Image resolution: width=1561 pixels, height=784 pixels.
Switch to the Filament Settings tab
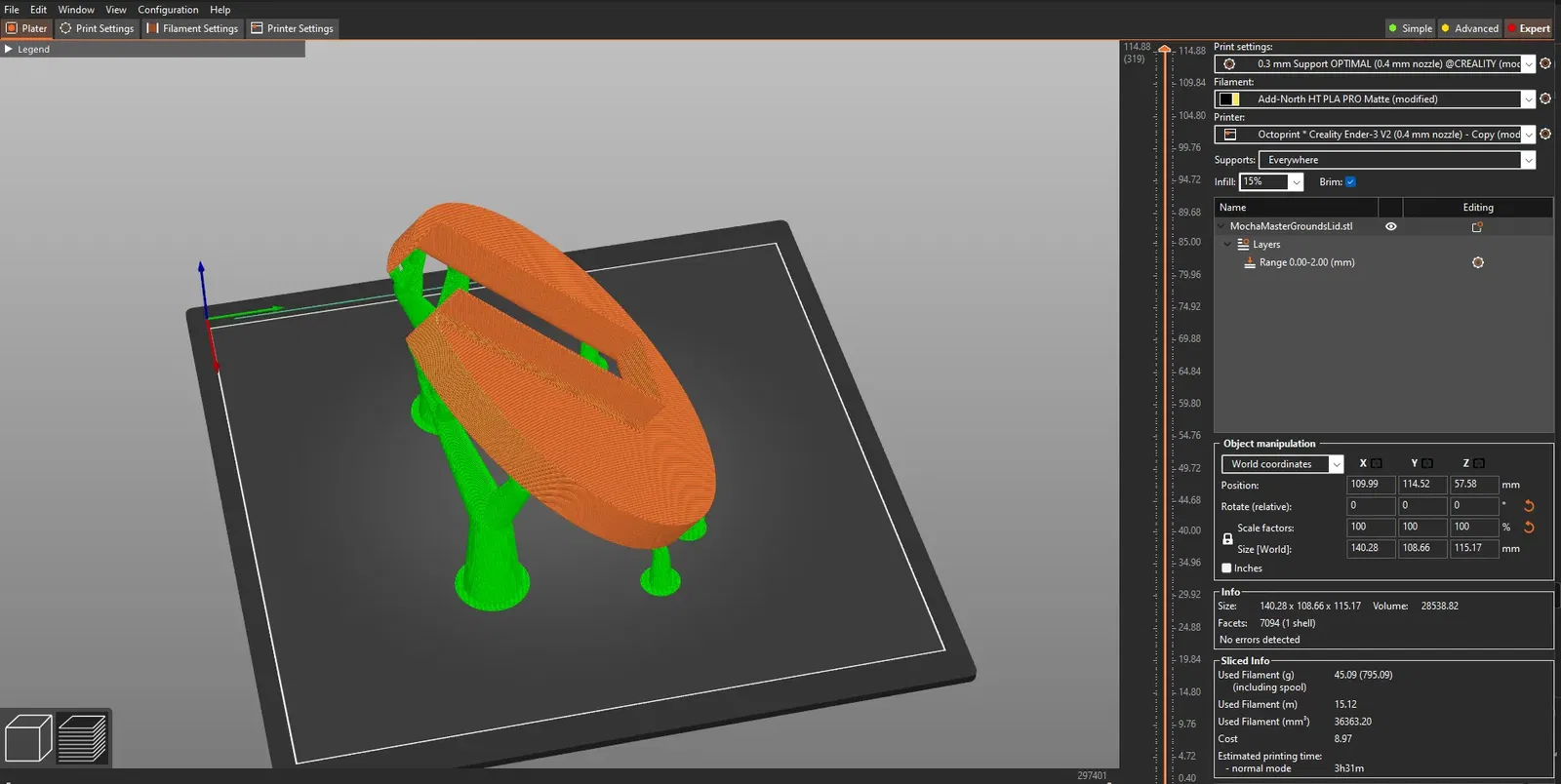click(x=192, y=28)
